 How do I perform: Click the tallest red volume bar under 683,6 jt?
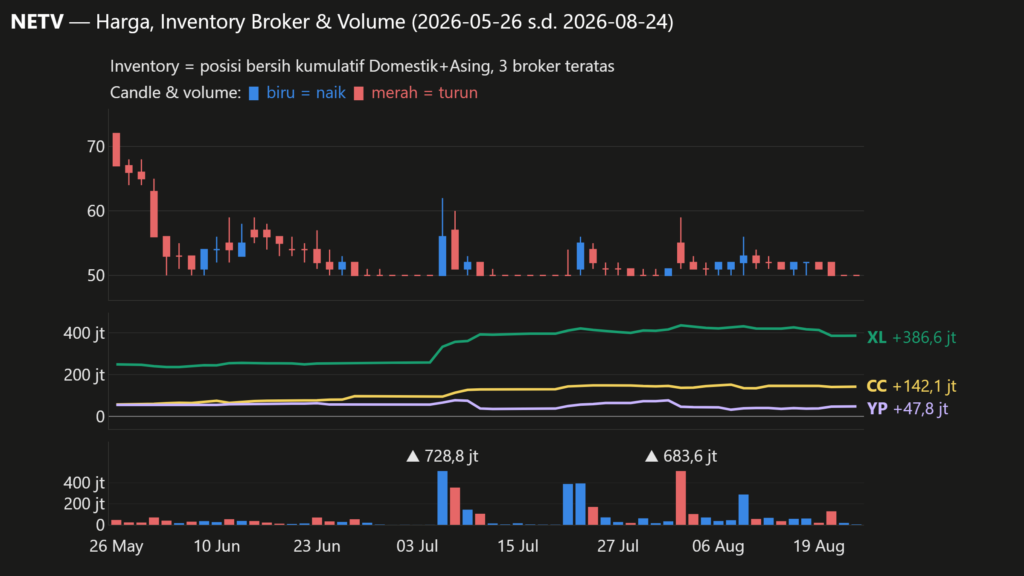coord(680,498)
